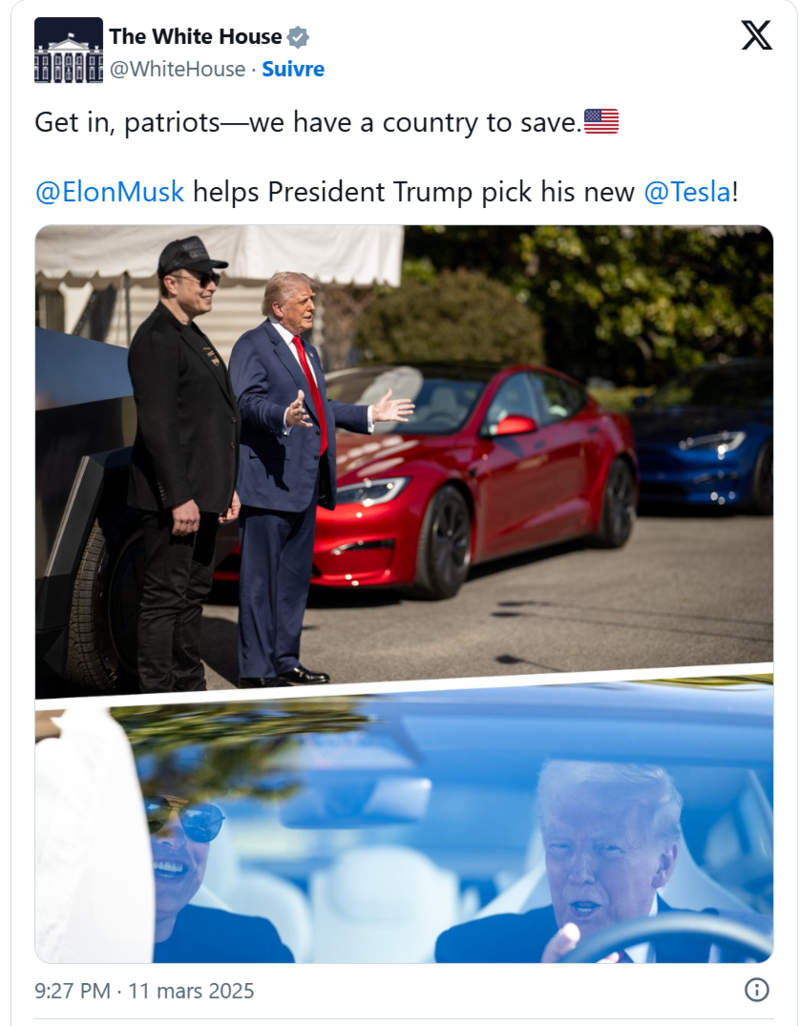Open the @Tesla mention
The width and height of the screenshot is (800, 1026).
[x=687, y=192]
